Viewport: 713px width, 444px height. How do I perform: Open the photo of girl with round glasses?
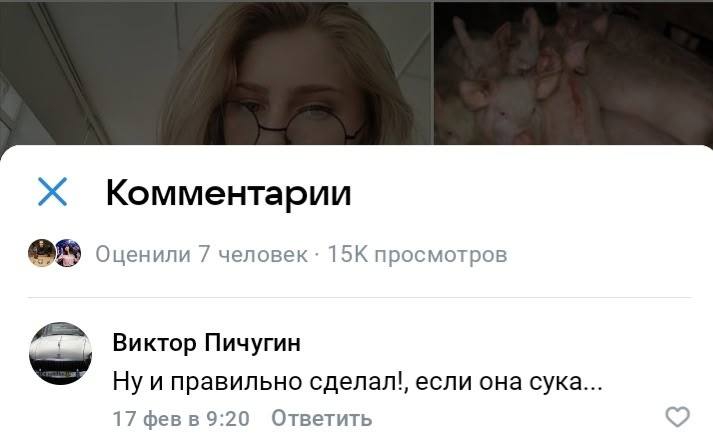click(x=216, y=73)
